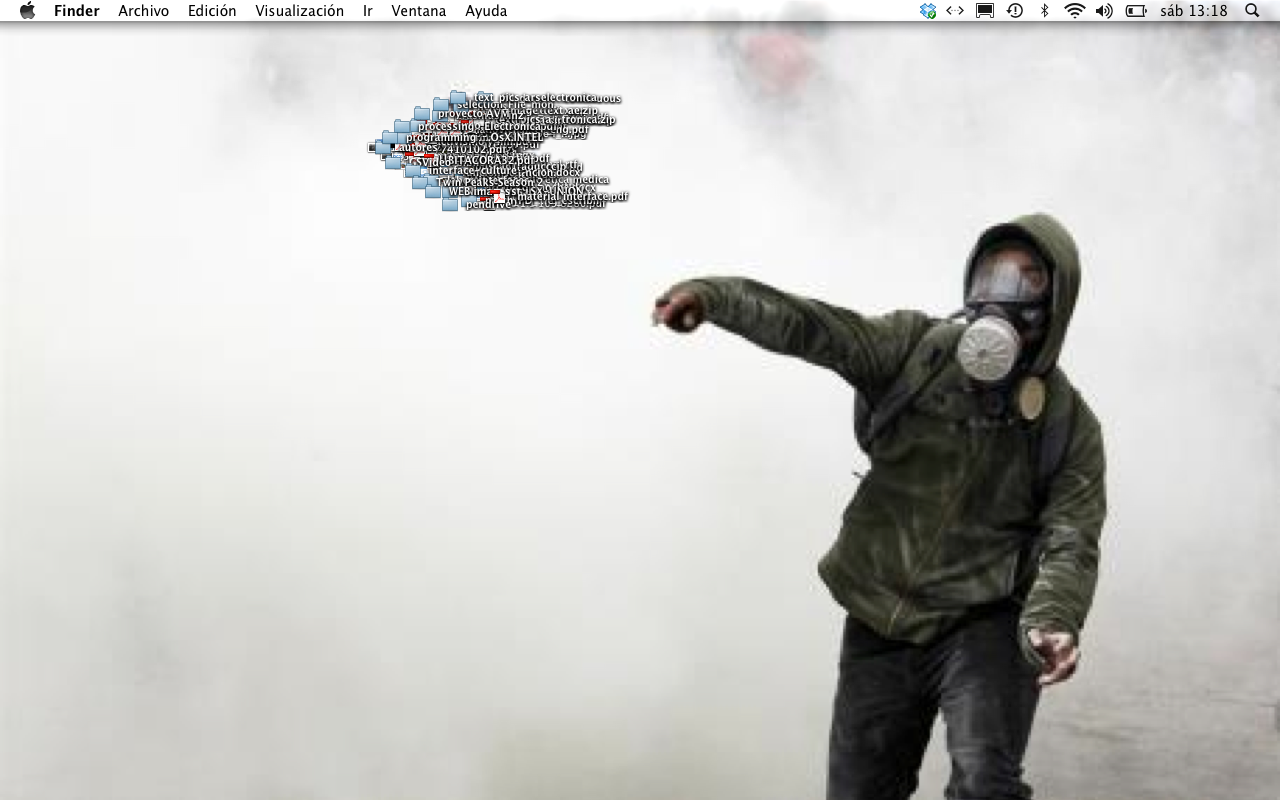Expand the Visualización menu
The image size is (1280, 800).
coord(299,11)
